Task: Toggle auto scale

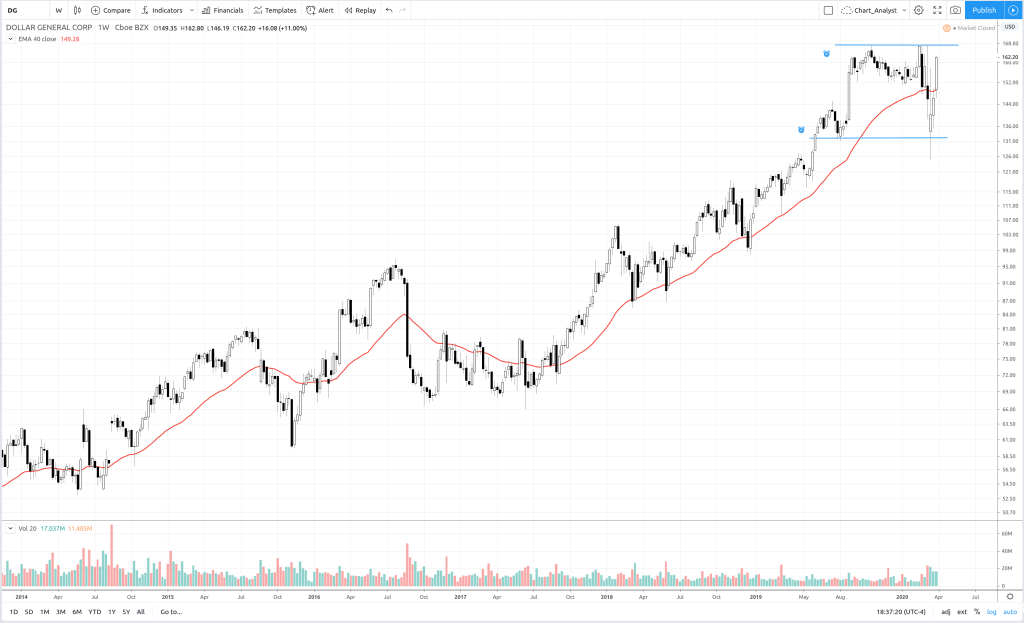Action: tap(1010, 611)
